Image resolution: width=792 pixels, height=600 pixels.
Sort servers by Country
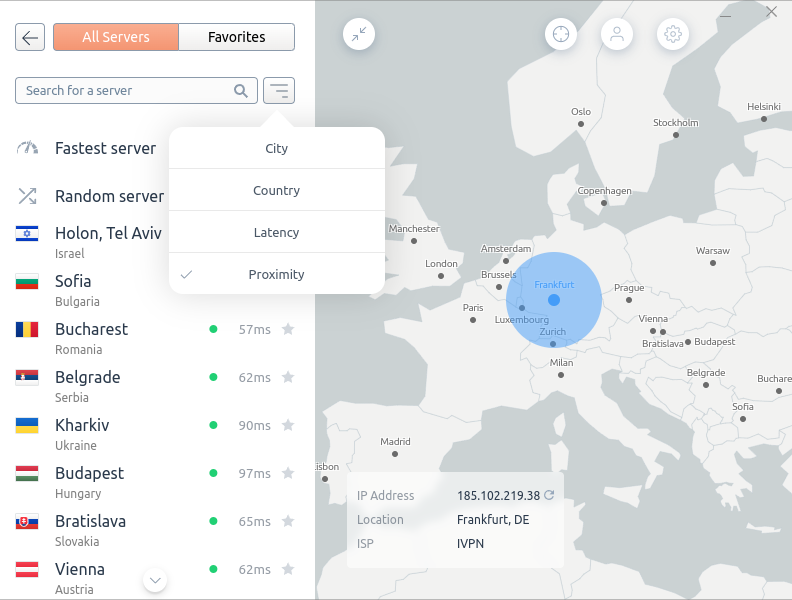276,190
